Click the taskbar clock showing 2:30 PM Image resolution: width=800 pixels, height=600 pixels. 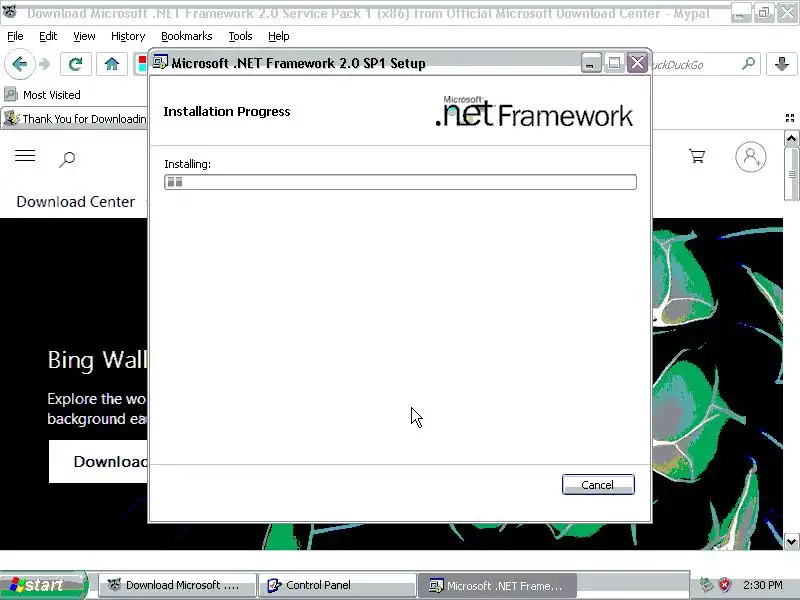click(763, 585)
